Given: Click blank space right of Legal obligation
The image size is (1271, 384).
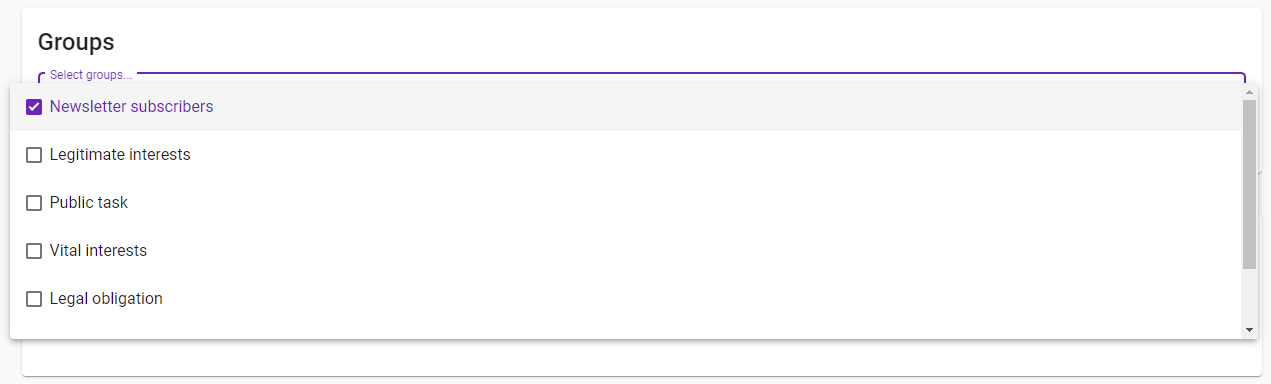Looking at the screenshot, I should point(700,299).
